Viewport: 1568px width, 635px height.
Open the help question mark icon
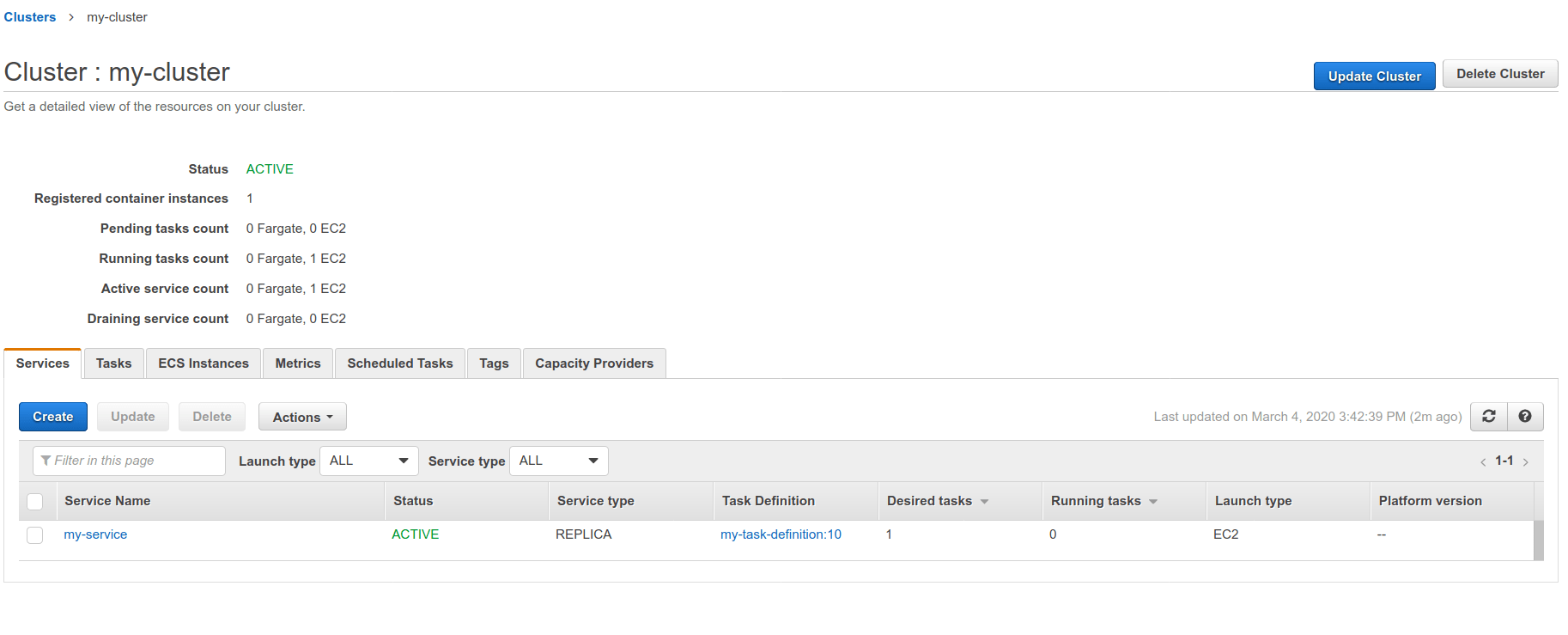point(1525,417)
